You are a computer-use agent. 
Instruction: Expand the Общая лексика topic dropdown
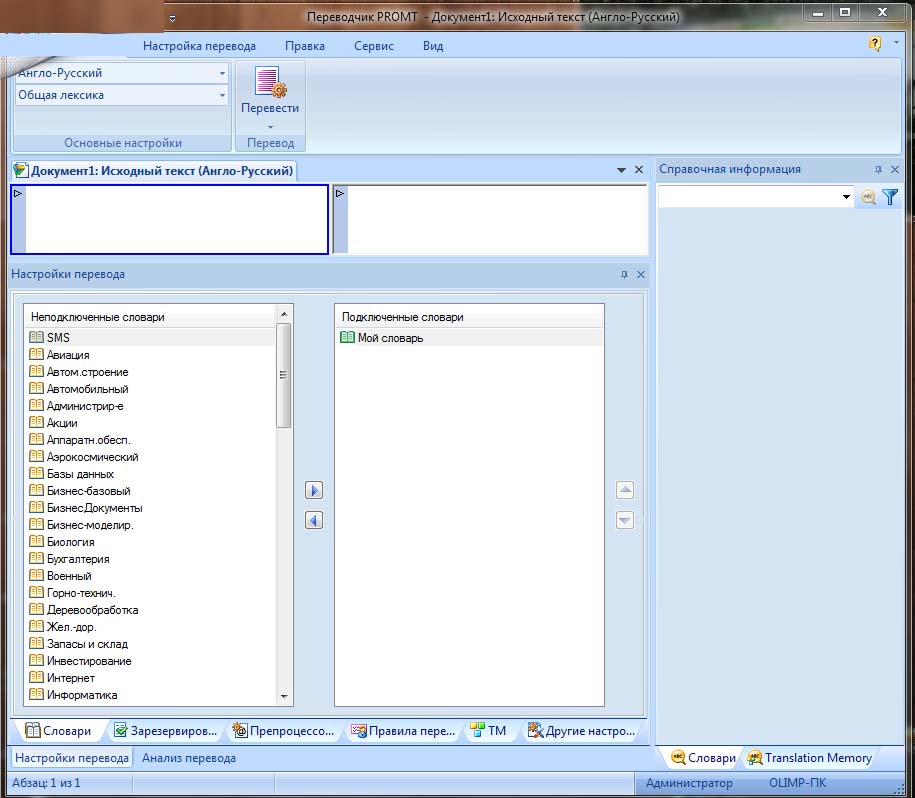(222, 96)
